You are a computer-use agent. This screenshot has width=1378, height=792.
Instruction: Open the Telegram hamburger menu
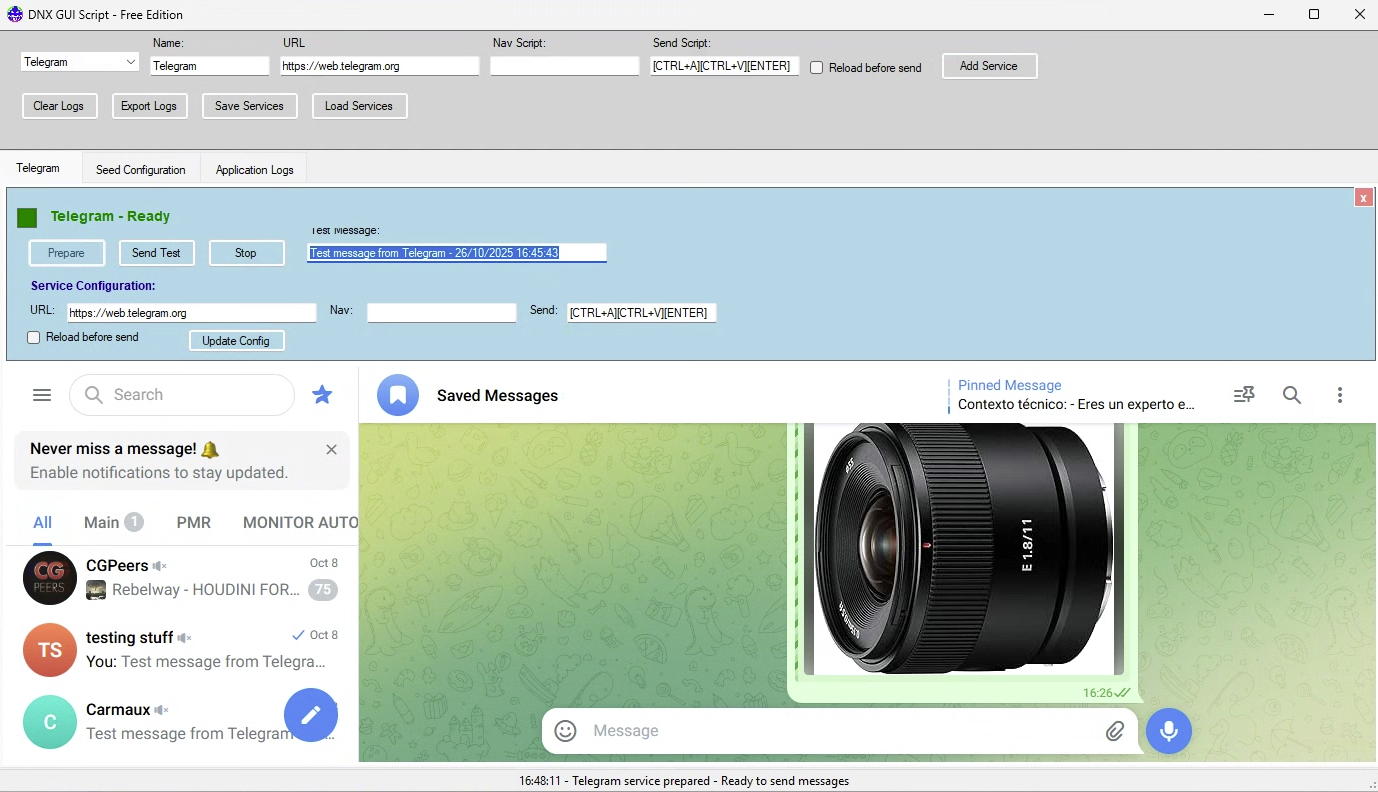(42, 395)
